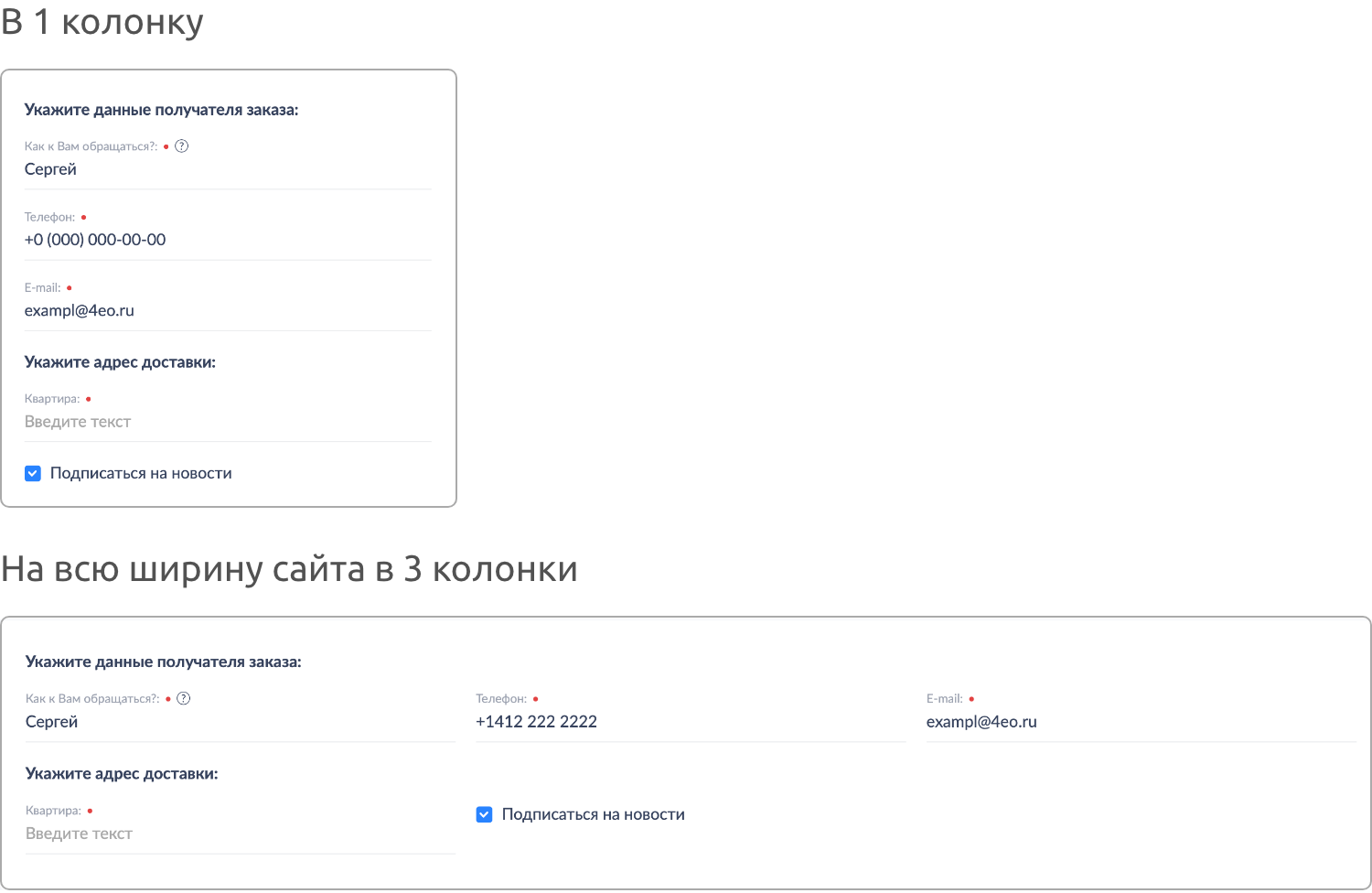Click 'Подписаться на новости' label in the one-column form
Screen dimensions: 1372x893
coord(141,473)
